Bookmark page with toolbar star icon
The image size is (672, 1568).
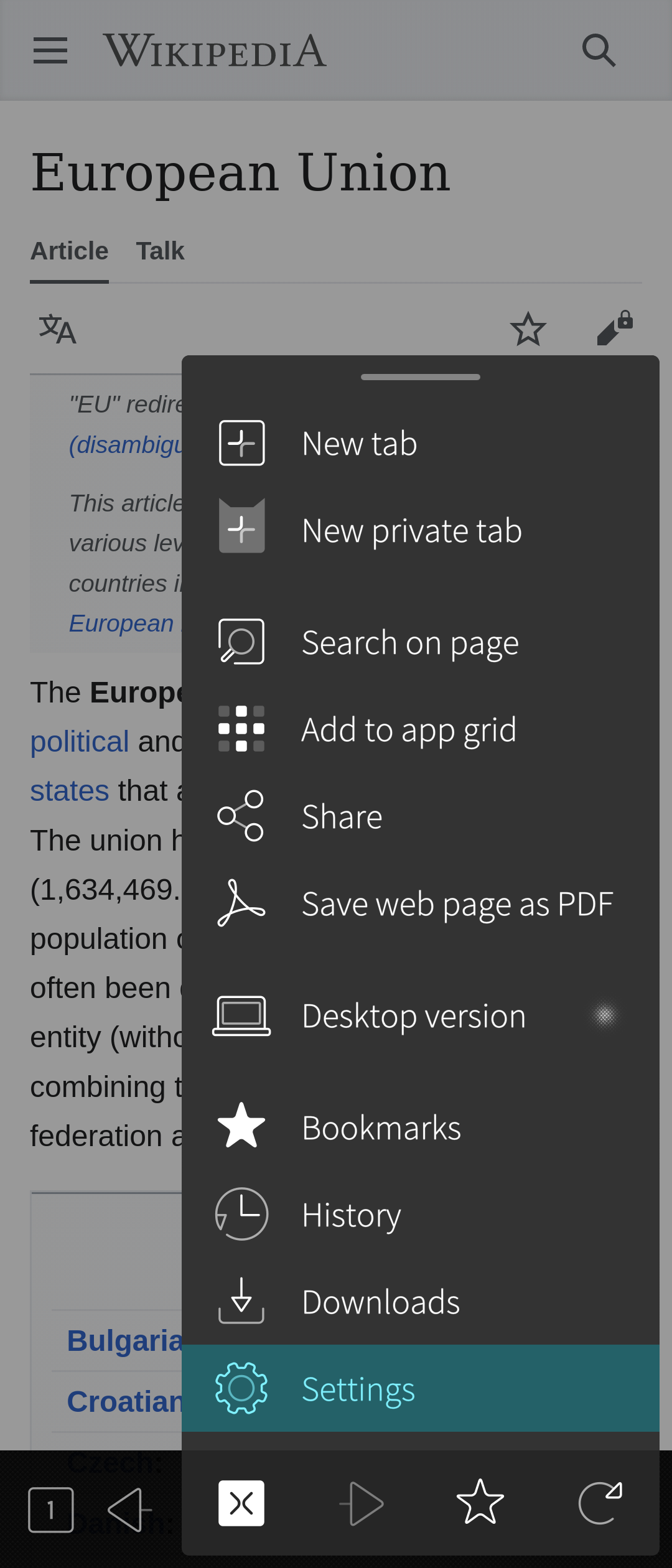[480, 1503]
